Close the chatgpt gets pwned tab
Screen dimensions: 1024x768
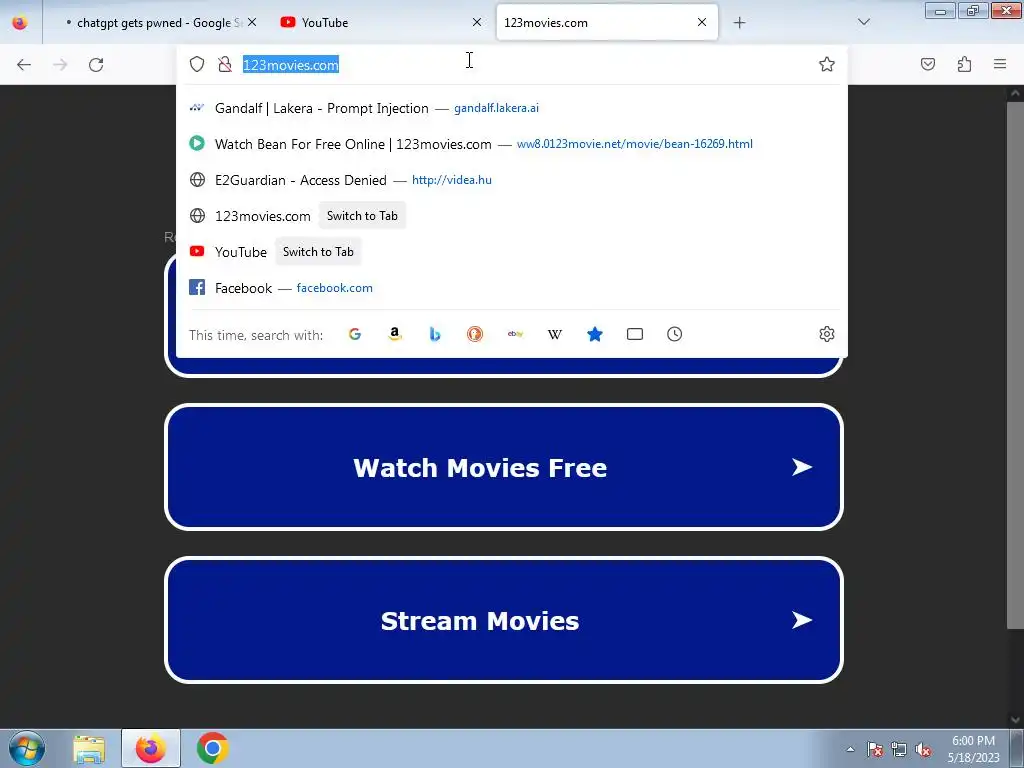[252, 22]
